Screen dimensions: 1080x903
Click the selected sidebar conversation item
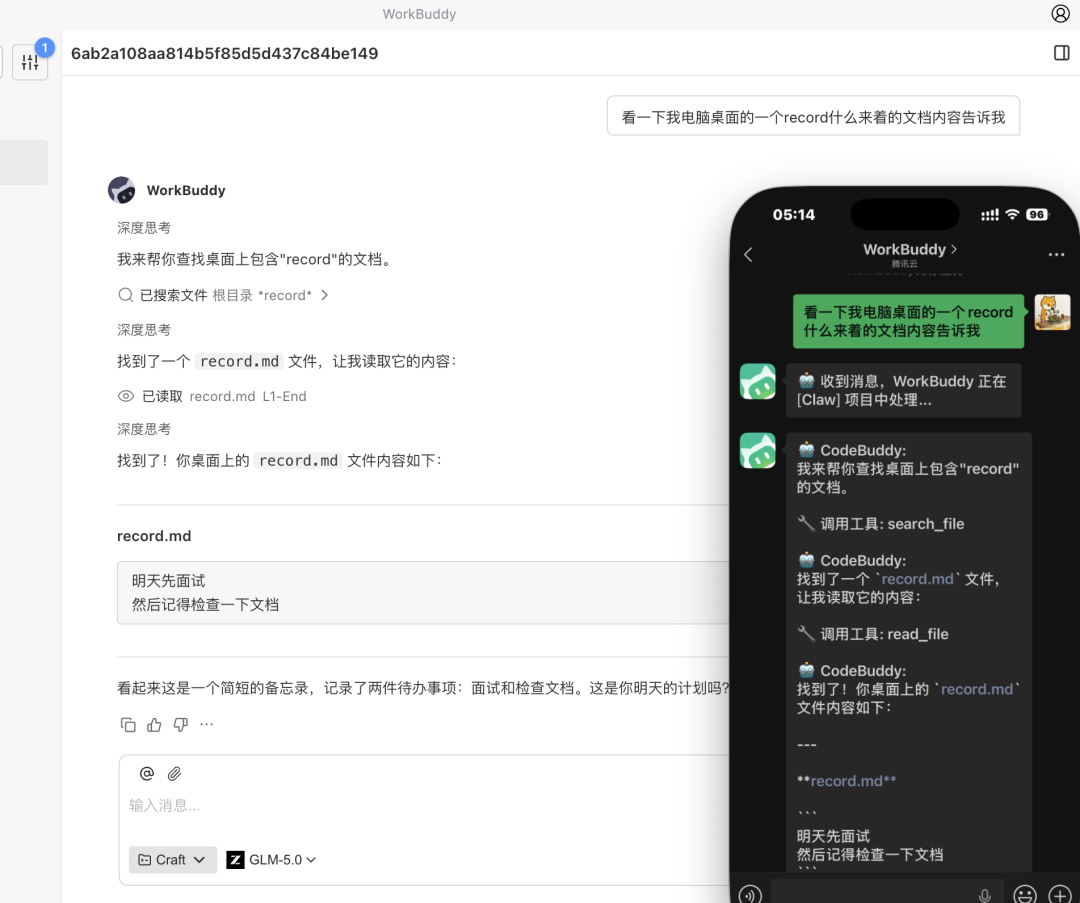coord(24,162)
